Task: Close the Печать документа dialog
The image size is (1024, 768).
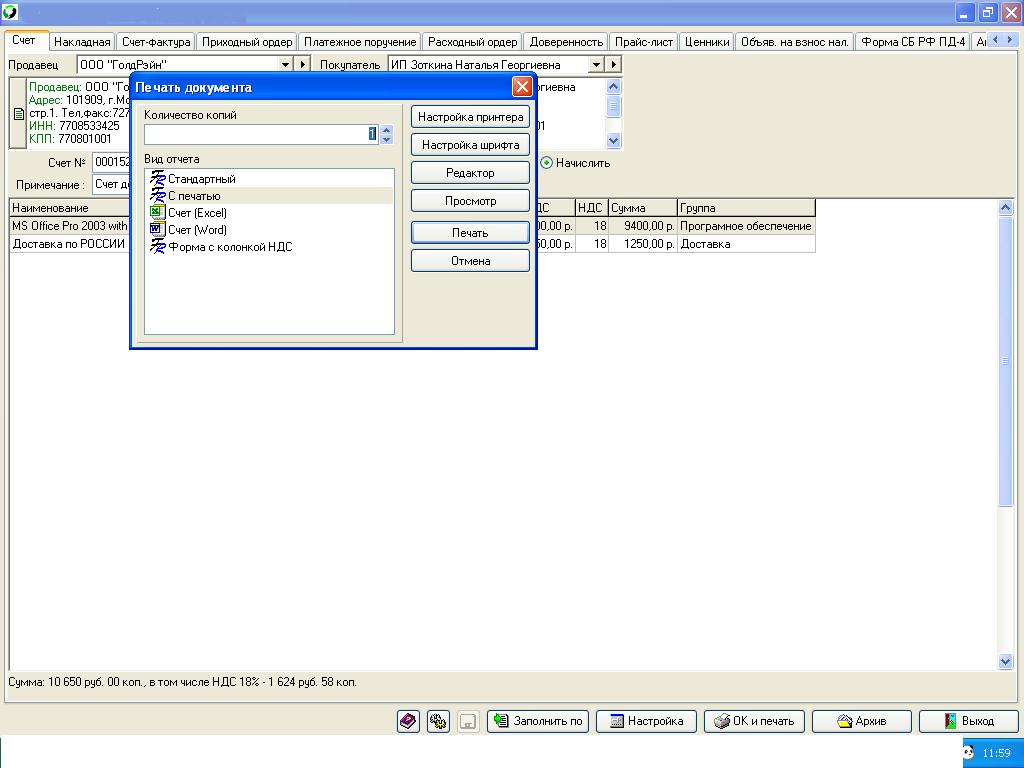Action: point(522,87)
